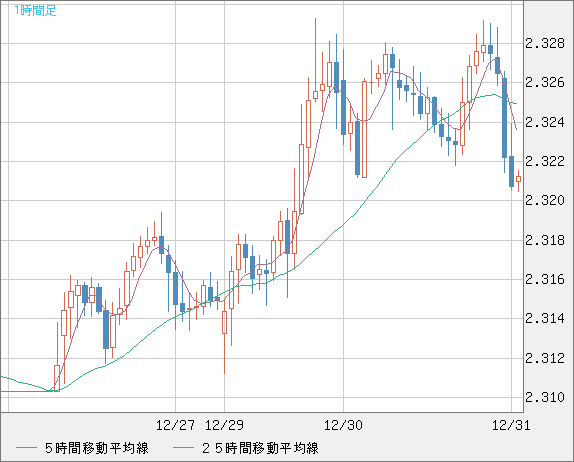This screenshot has width=574, height=462.
Task: Click the 2.324 price axis label
Action: [x=545, y=122]
